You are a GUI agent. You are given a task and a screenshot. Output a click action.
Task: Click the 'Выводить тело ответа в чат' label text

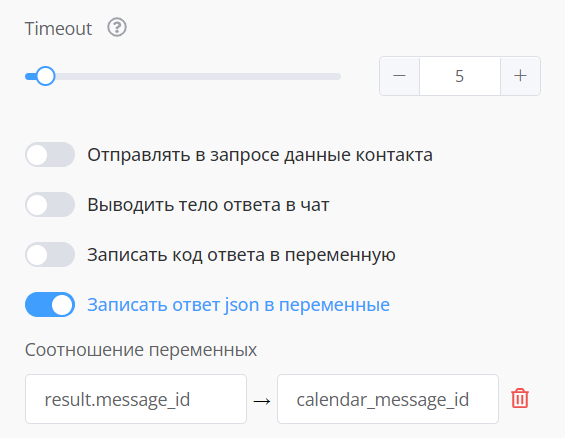[208, 205]
